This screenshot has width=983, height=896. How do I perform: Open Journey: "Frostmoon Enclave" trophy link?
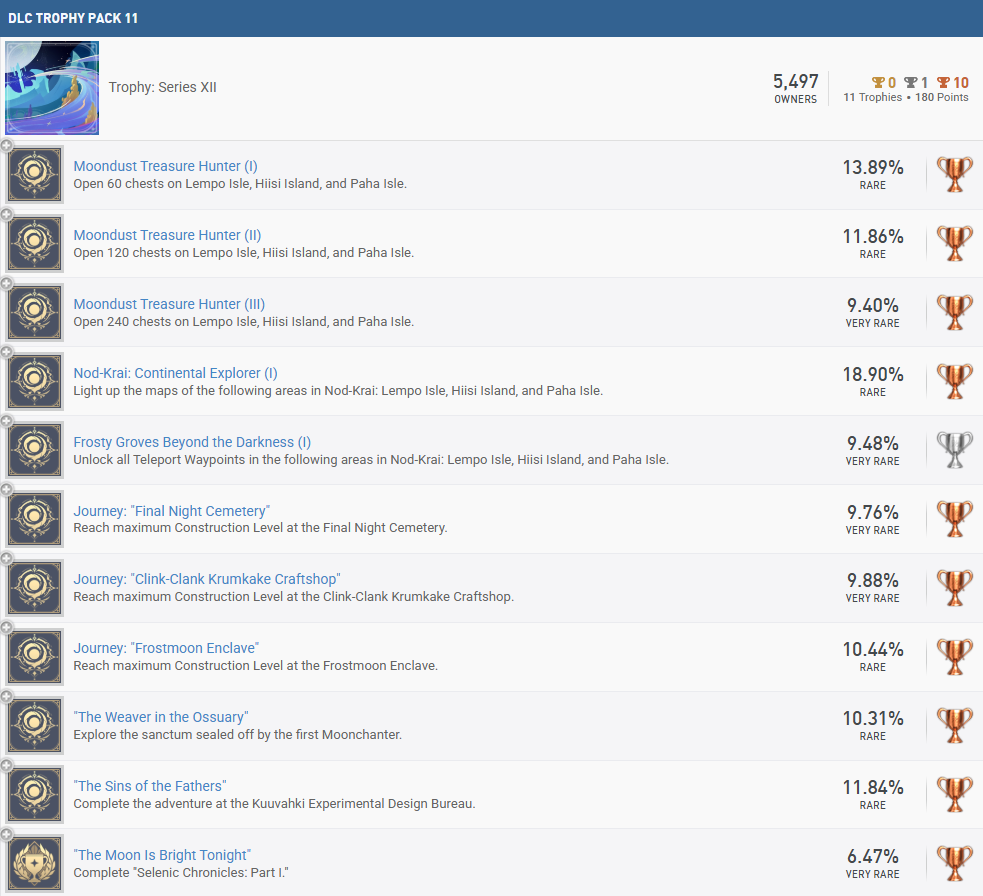166,648
